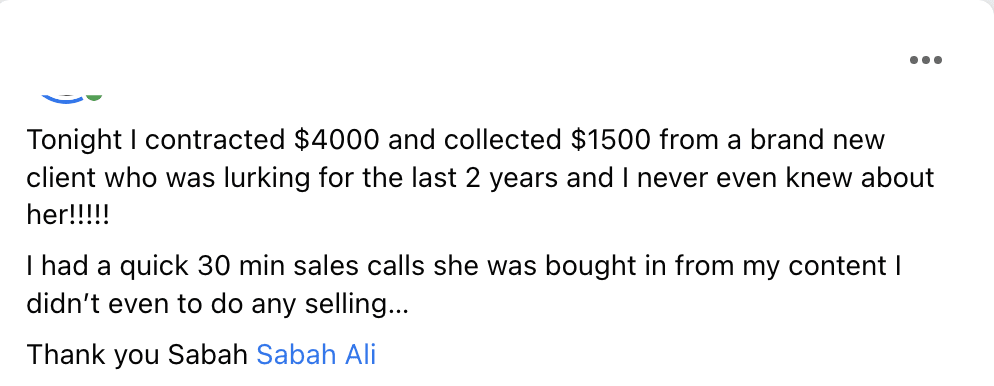Open the Sabah Ali tagged profile link

coord(316,355)
